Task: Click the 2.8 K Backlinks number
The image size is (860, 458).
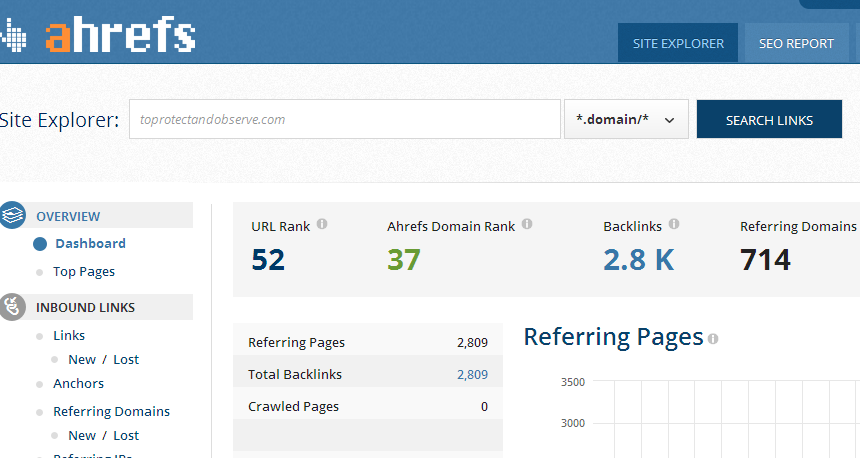Action: pyautogui.click(x=638, y=260)
